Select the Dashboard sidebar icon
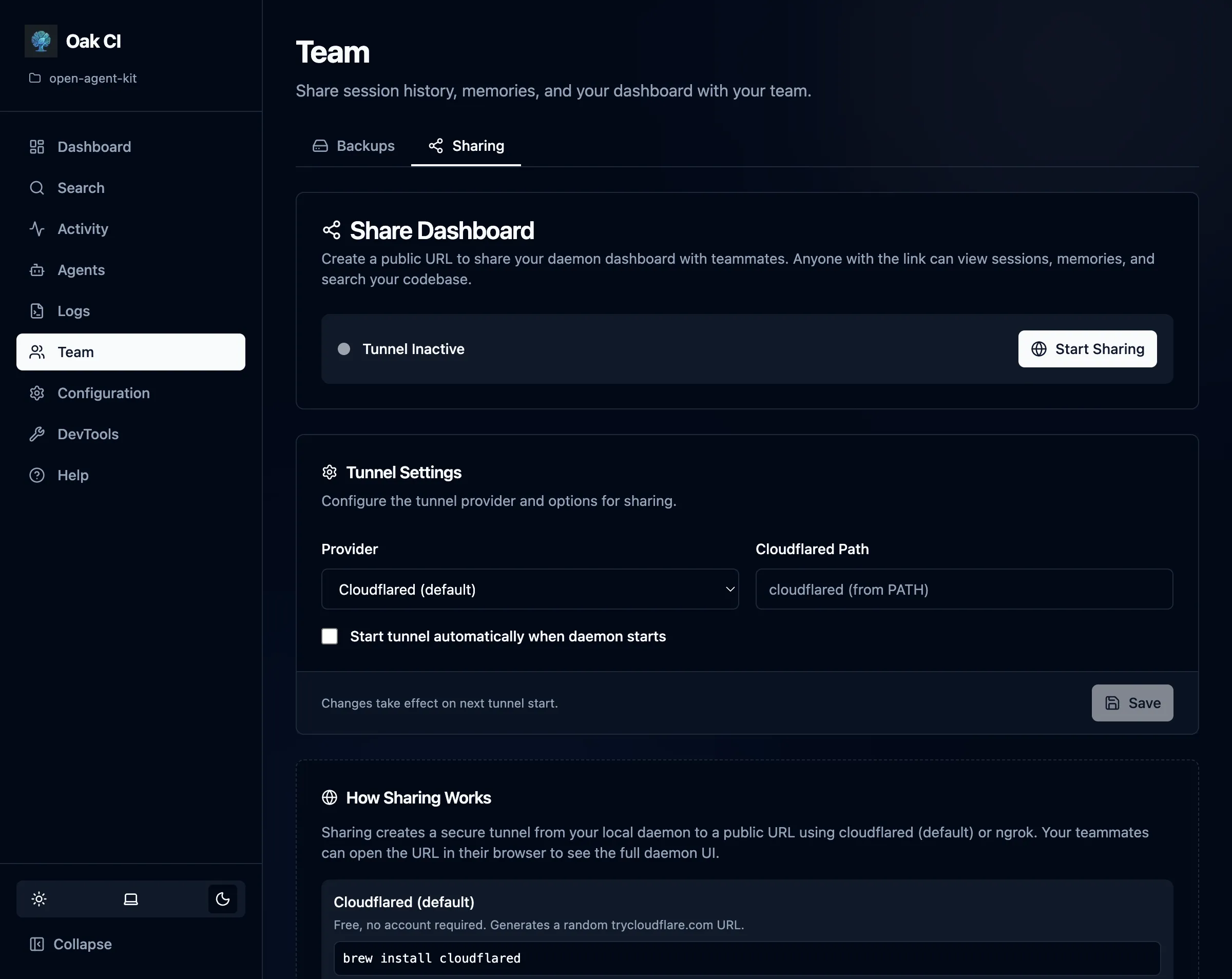Viewport: 1232px width, 979px height. [x=36, y=147]
